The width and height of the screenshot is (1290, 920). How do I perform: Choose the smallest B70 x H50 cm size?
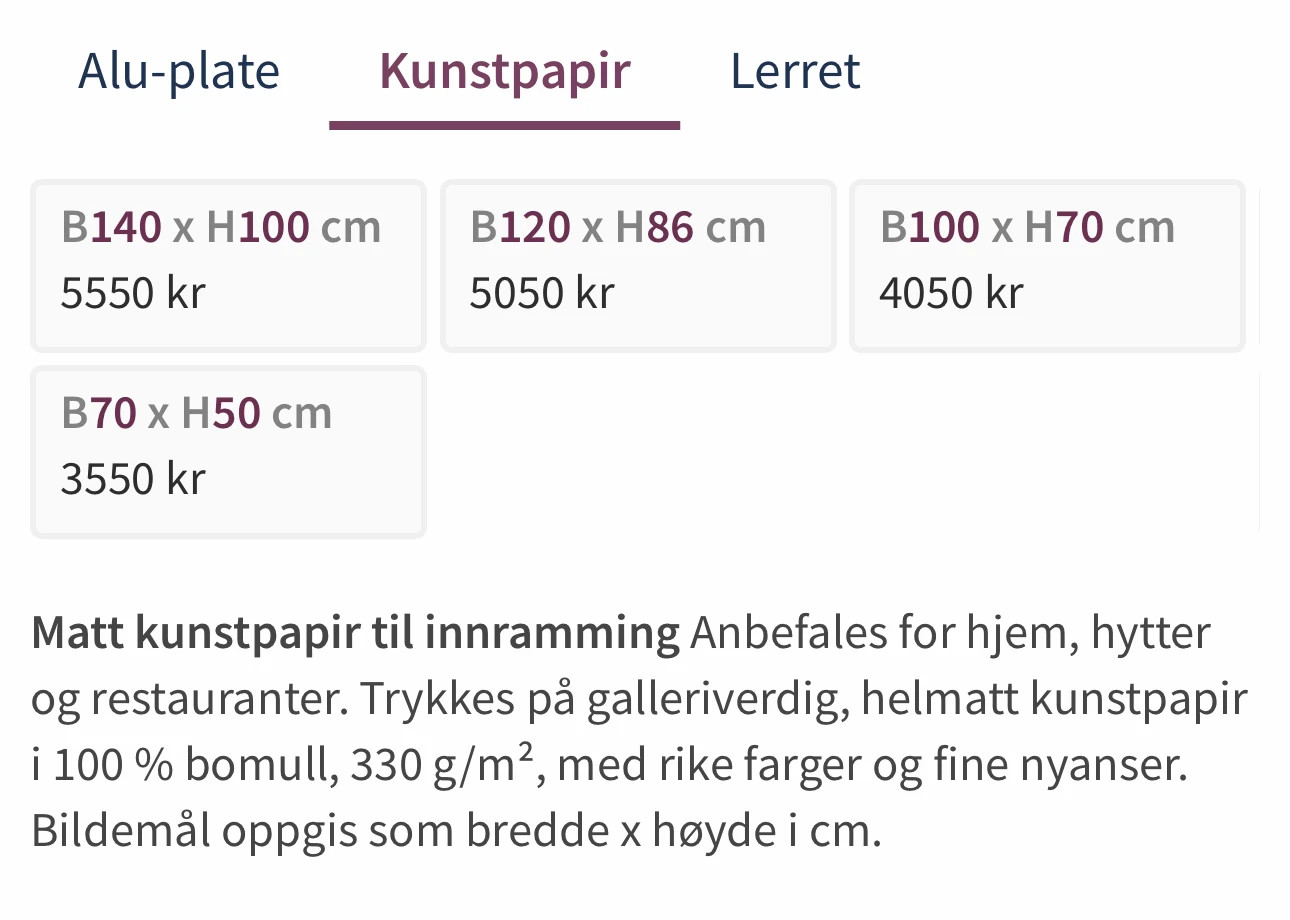click(228, 451)
